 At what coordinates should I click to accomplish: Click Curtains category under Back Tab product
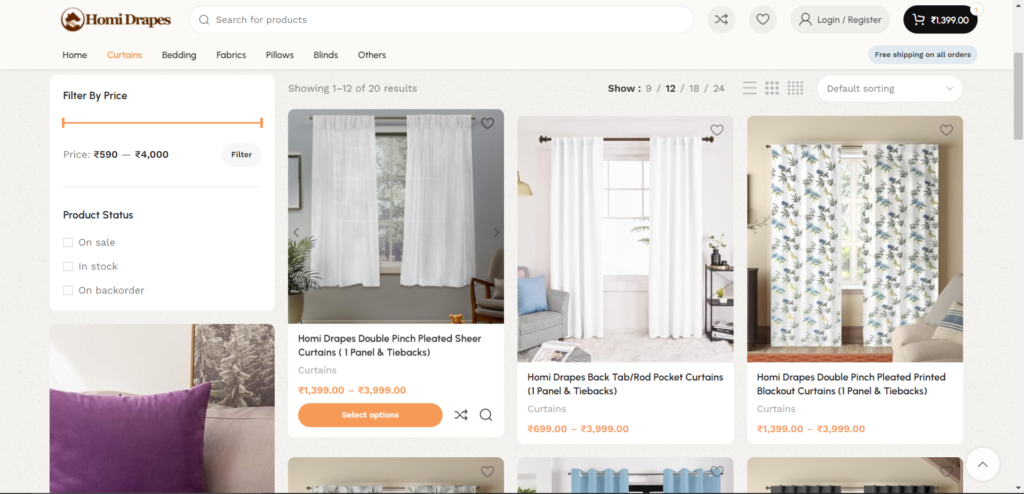(547, 409)
